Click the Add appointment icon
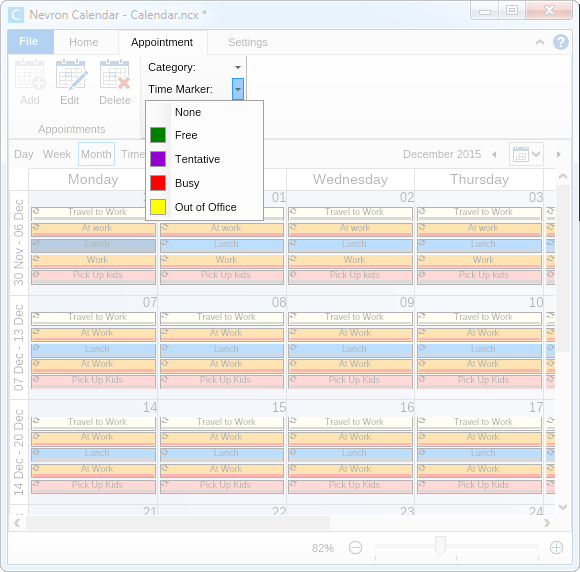Viewport: 580px width, 572px height. point(30,75)
